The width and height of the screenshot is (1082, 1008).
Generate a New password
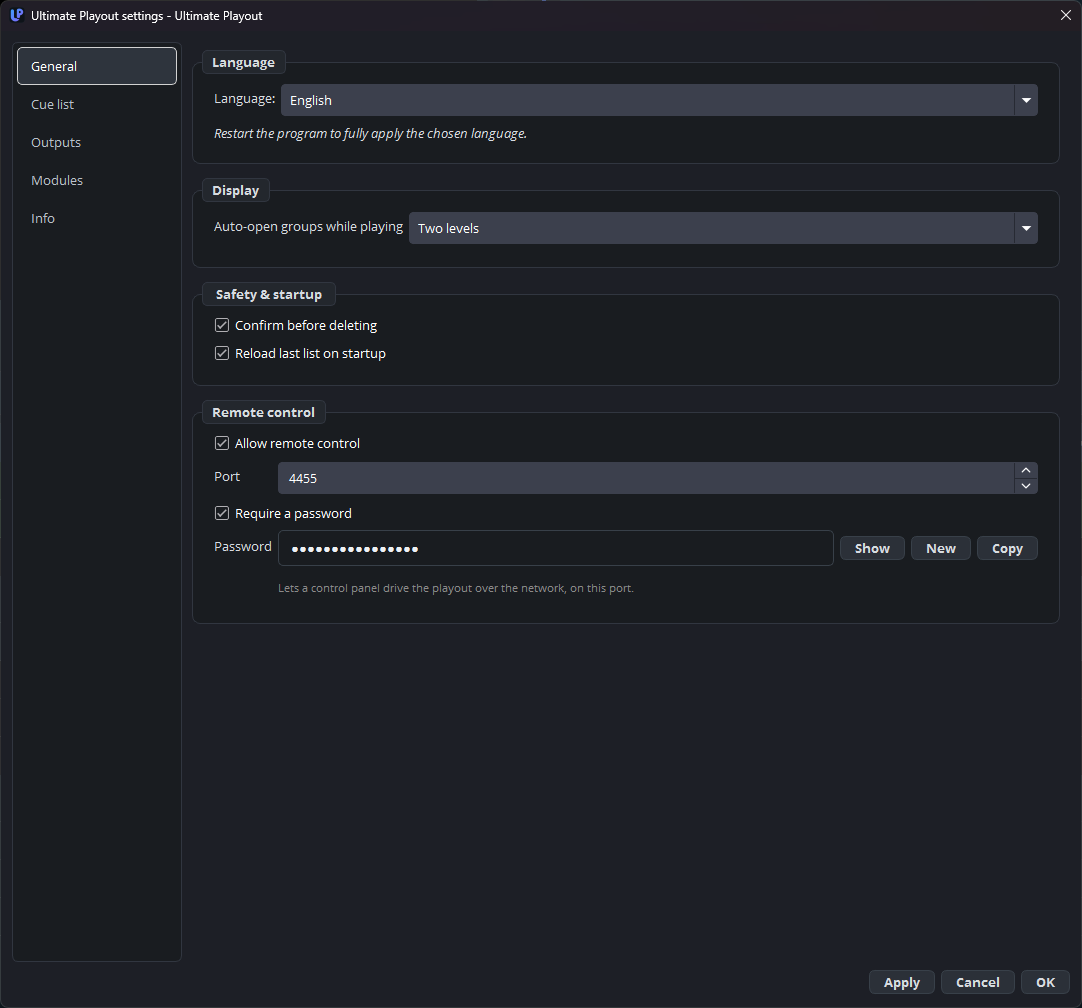click(x=941, y=549)
